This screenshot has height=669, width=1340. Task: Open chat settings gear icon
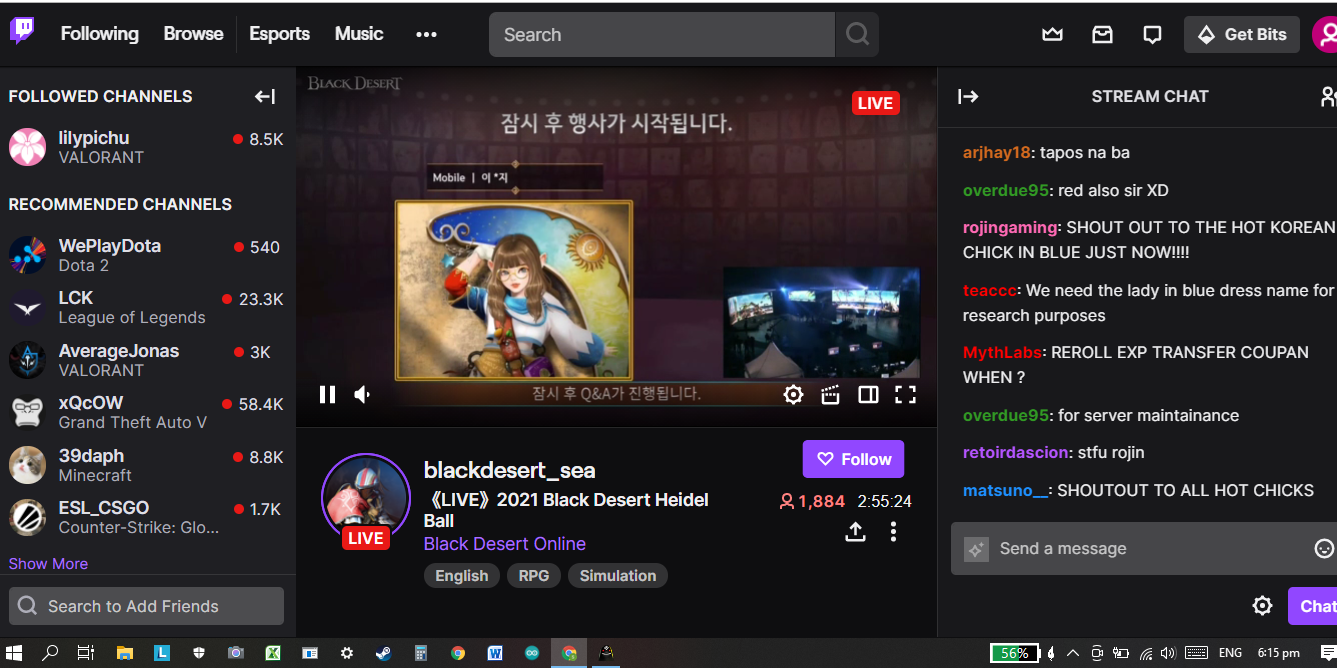pyautogui.click(x=1262, y=606)
